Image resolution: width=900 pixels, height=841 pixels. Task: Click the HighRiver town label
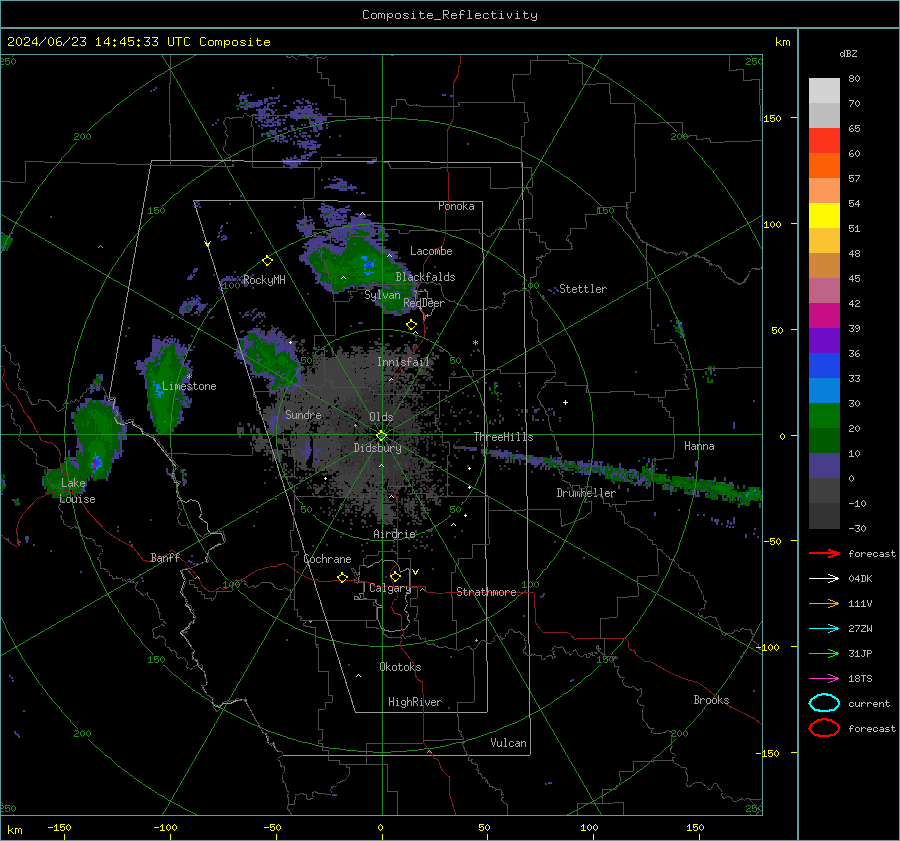(414, 702)
